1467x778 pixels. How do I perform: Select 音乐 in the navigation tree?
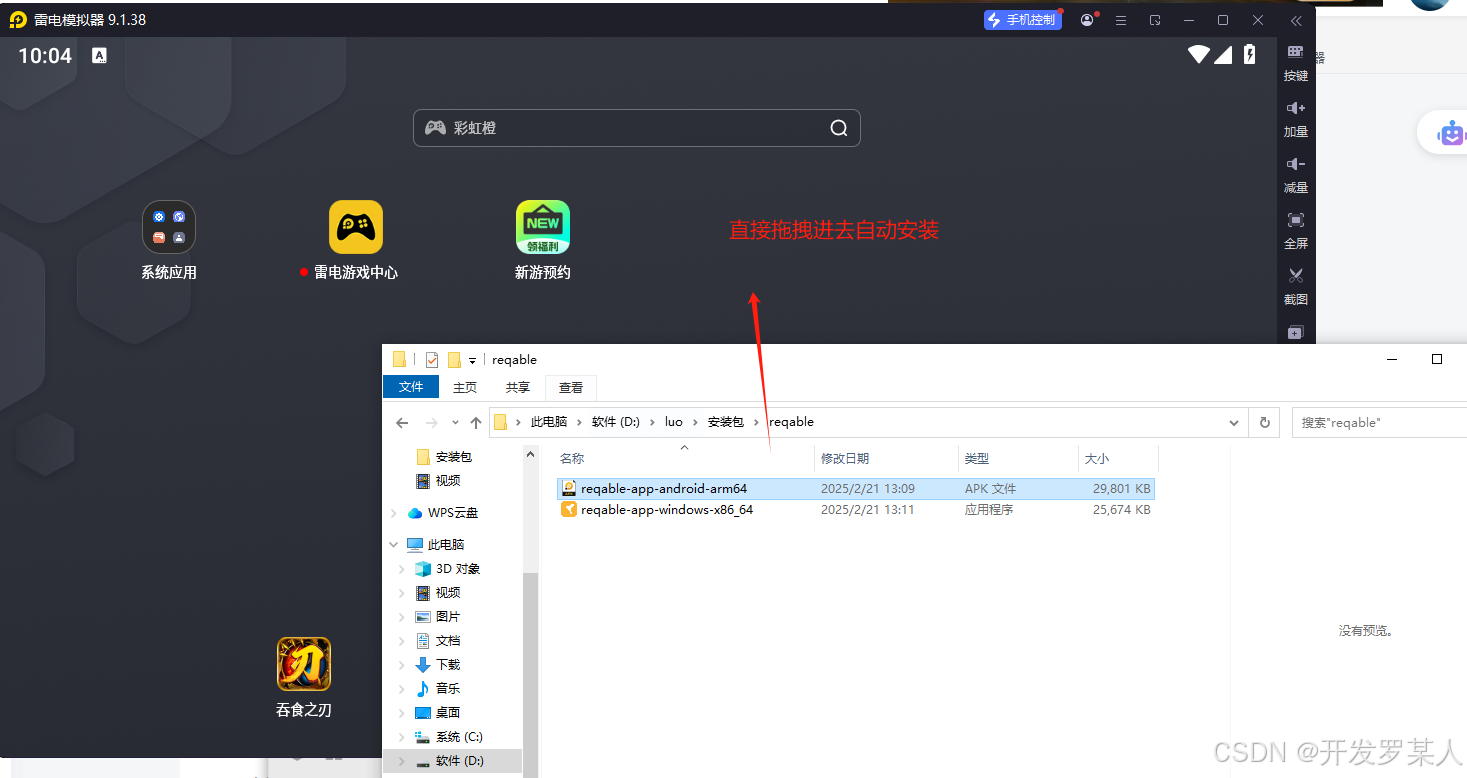(448, 689)
